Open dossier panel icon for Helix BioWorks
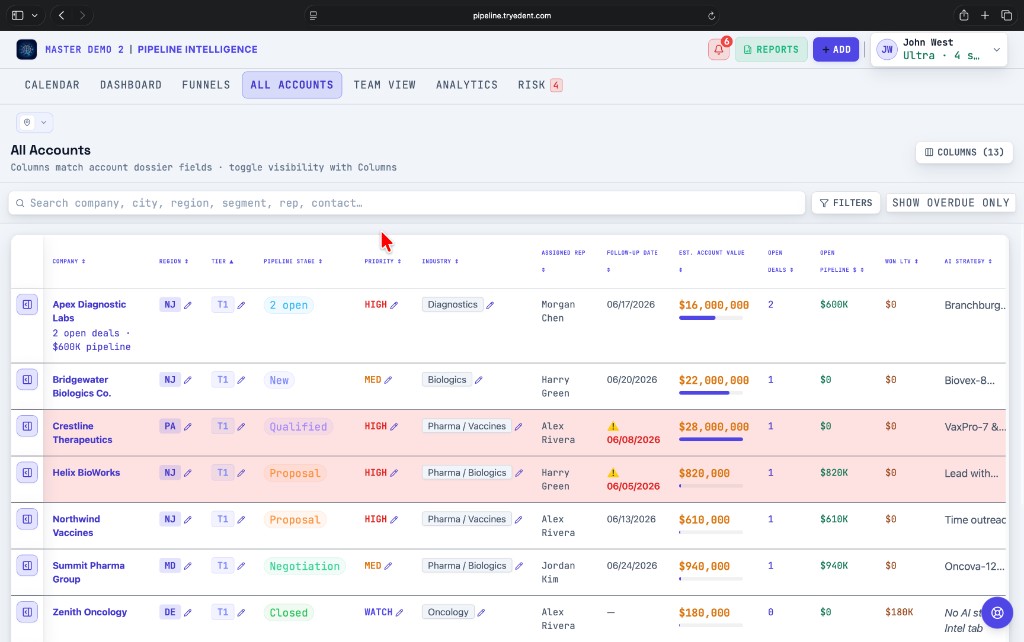The height and width of the screenshot is (642, 1024). [27, 472]
